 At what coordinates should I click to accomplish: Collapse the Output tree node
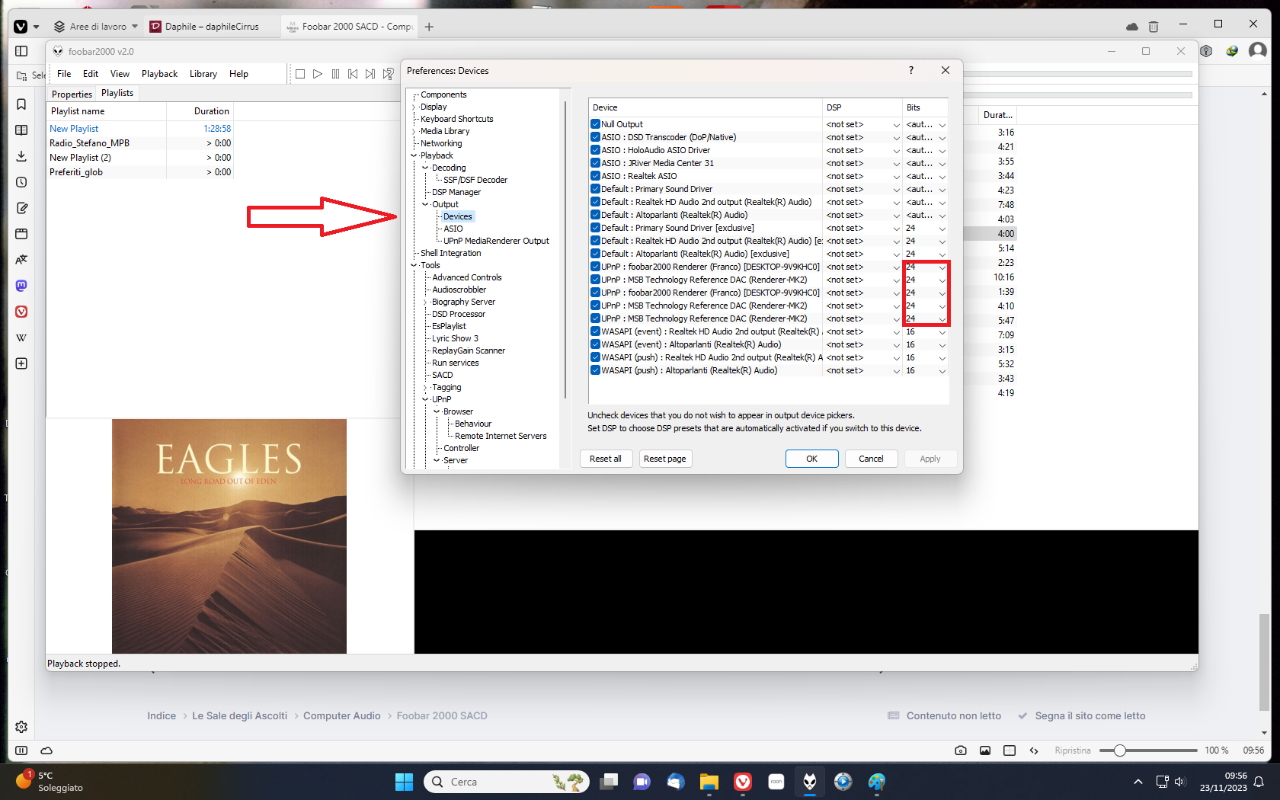click(x=425, y=204)
